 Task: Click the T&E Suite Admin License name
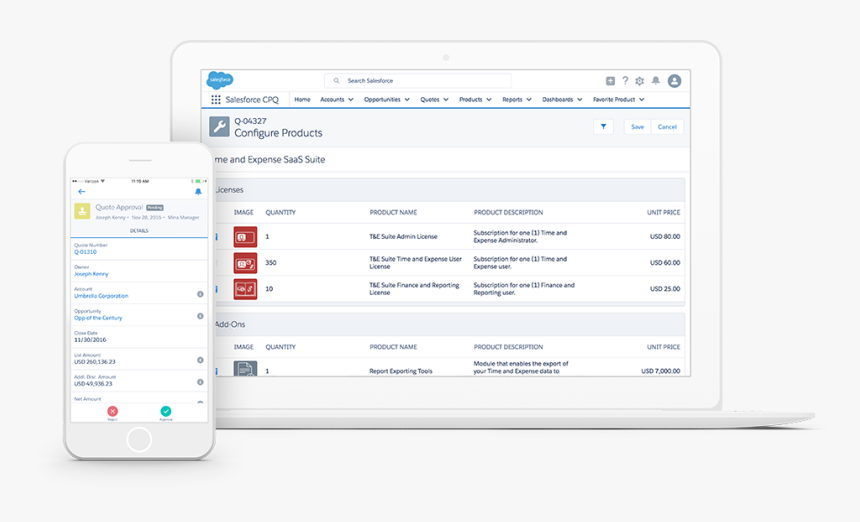click(x=403, y=237)
